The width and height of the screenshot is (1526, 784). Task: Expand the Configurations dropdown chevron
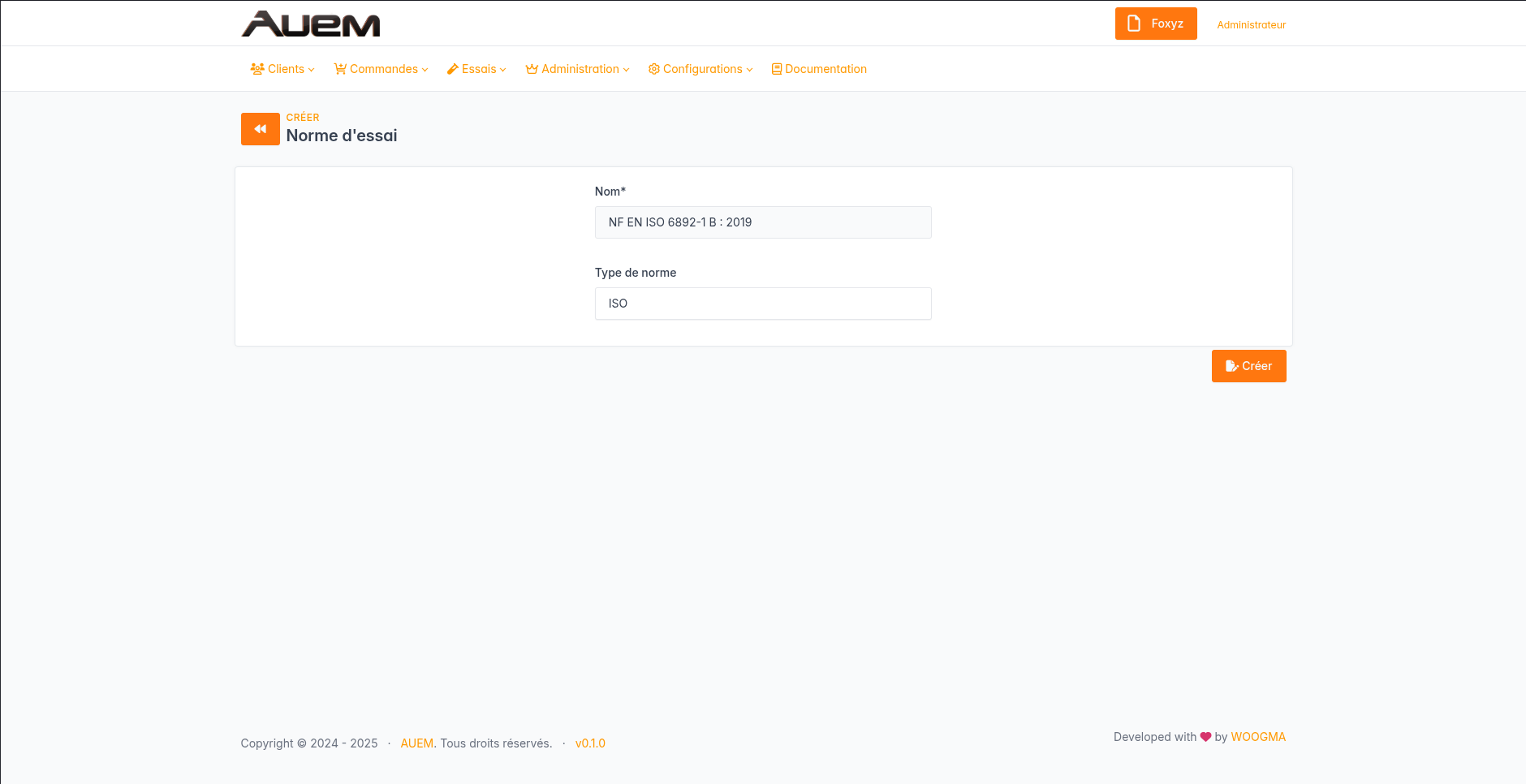tap(750, 70)
